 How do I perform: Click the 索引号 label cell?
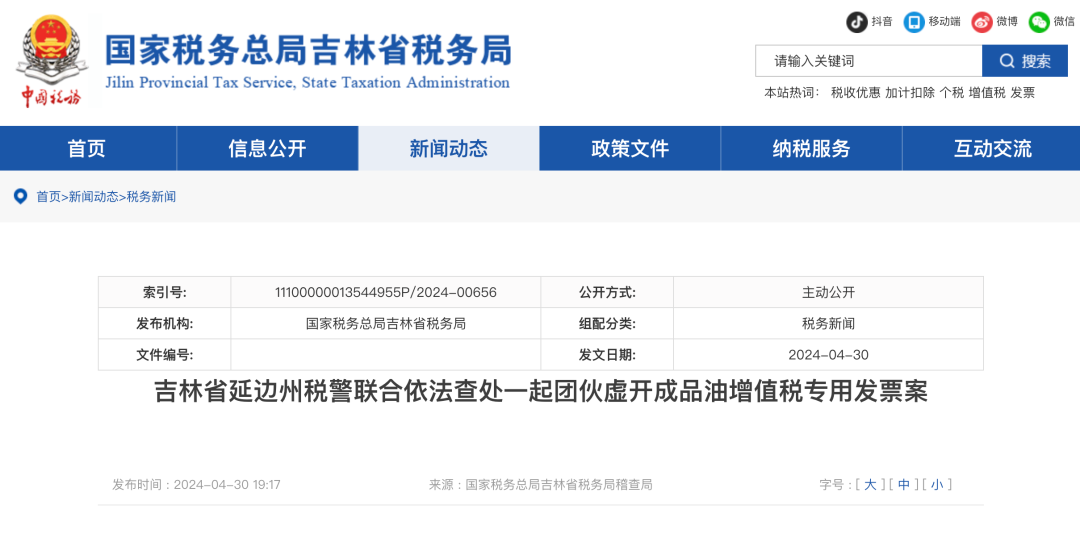coord(165,292)
